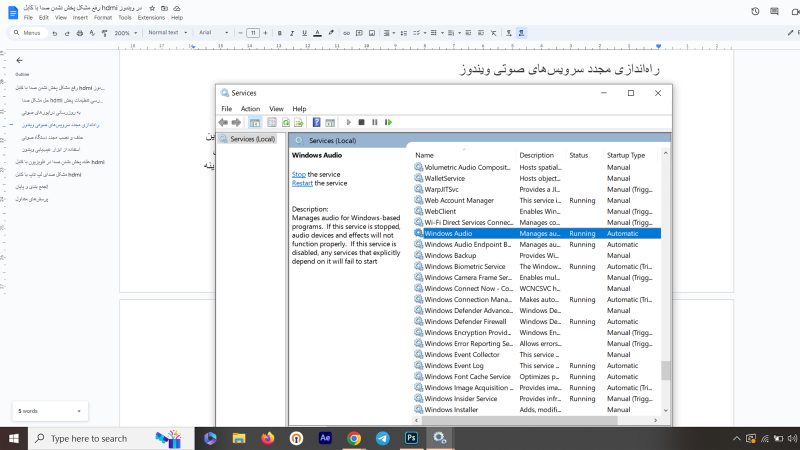Redo in Google Docs toolbar
Screen dimensions: 800x450
tap(67, 33)
